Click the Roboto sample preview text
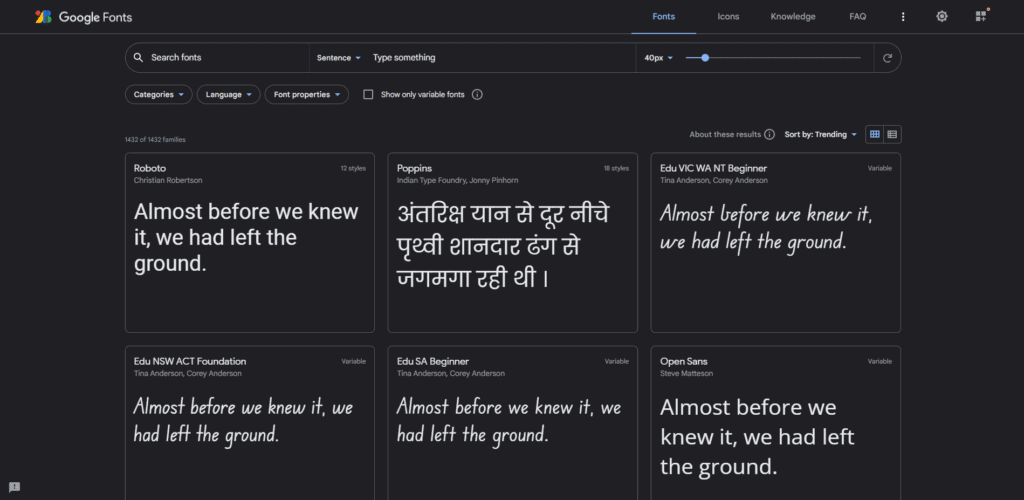 pos(246,238)
